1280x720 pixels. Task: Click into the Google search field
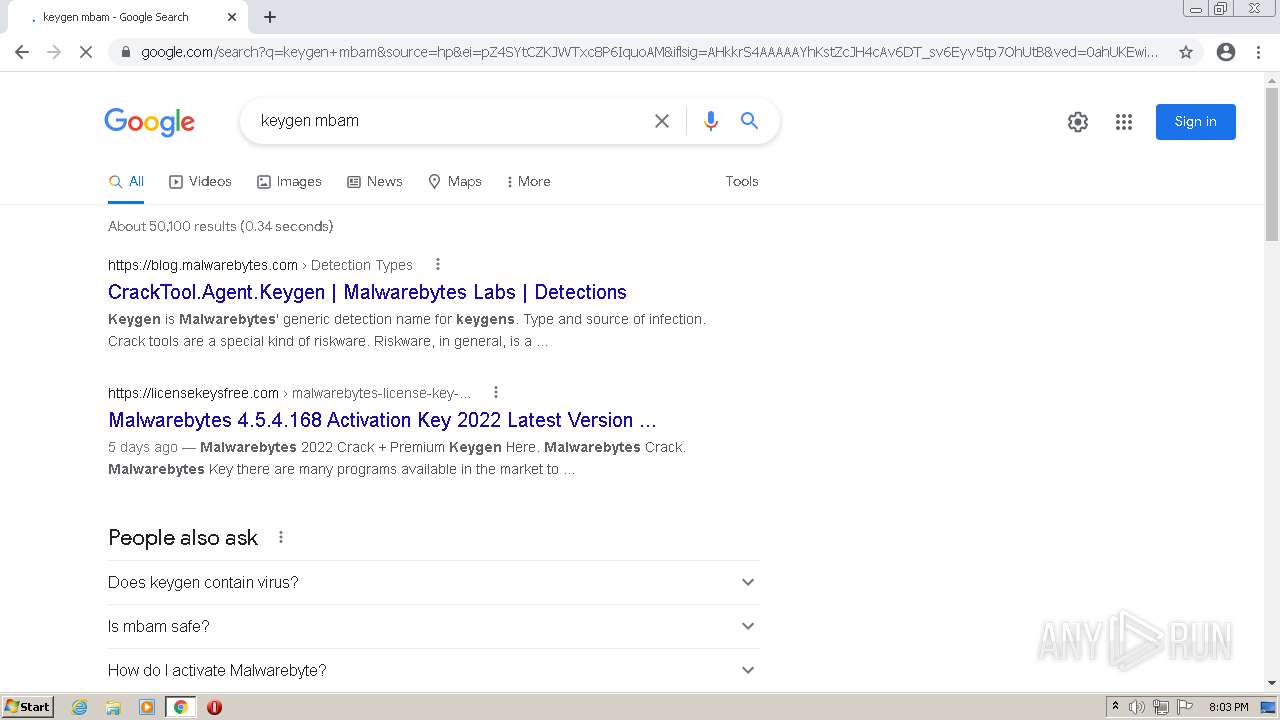[x=450, y=121]
